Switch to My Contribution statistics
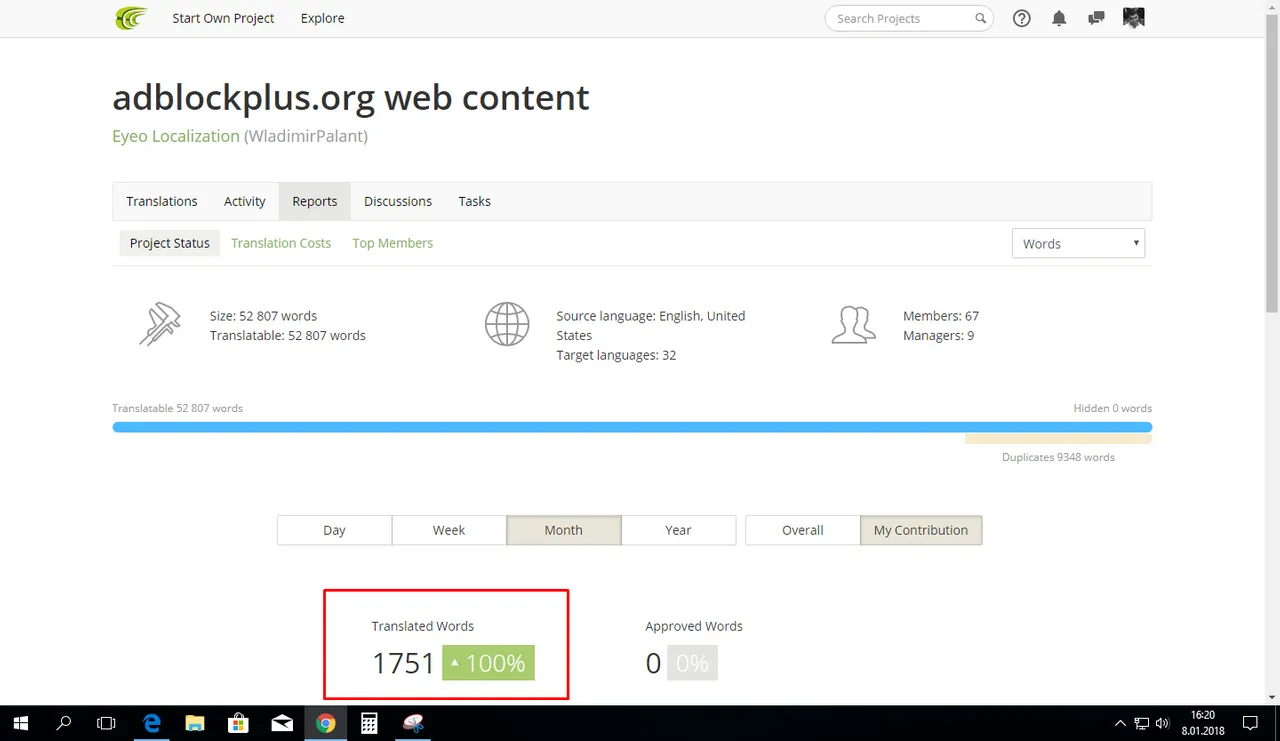The image size is (1280, 741). [x=921, y=530]
